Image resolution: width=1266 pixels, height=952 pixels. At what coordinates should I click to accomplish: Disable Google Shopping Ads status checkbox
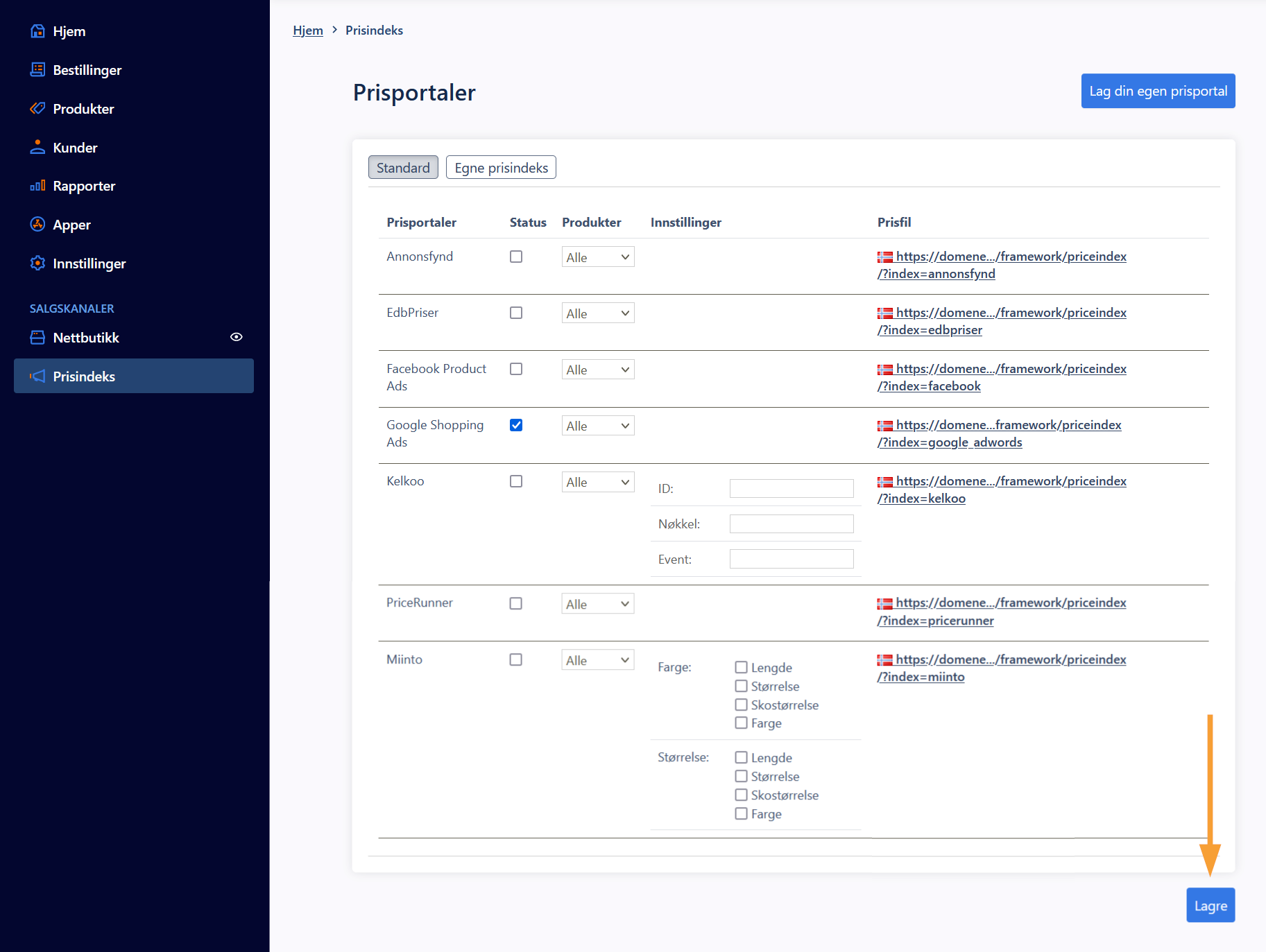click(516, 425)
